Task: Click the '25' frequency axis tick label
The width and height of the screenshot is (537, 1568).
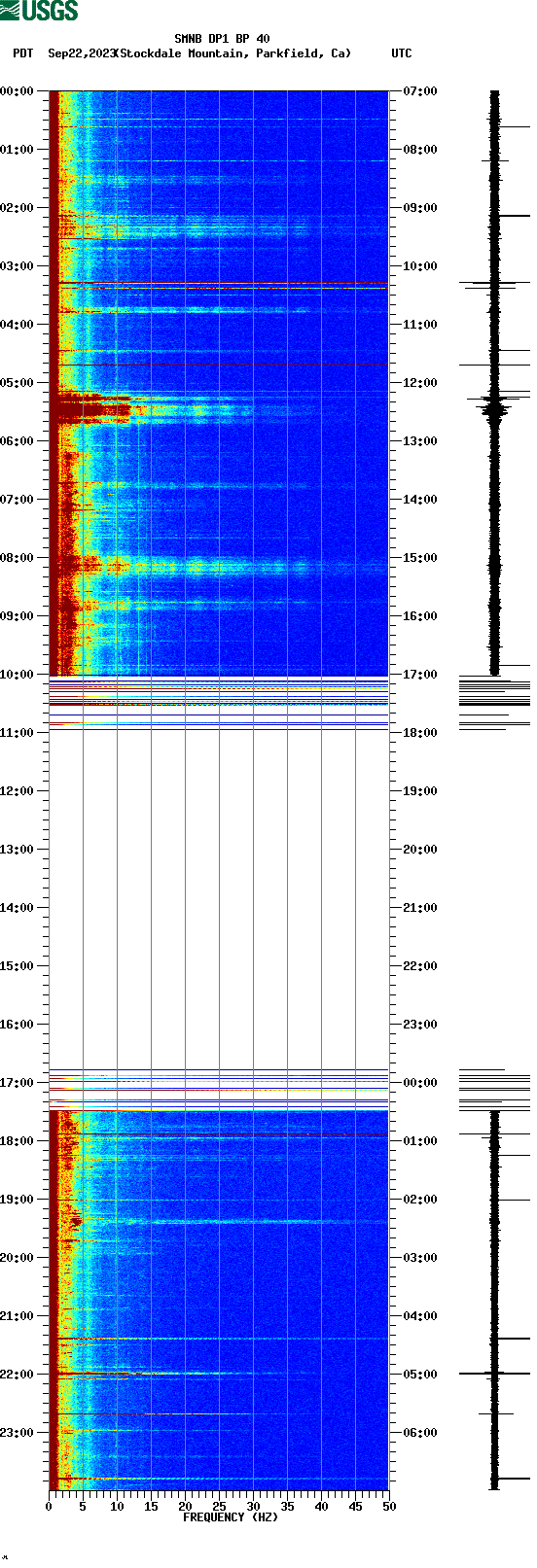Action: [x=219, y=1507]
